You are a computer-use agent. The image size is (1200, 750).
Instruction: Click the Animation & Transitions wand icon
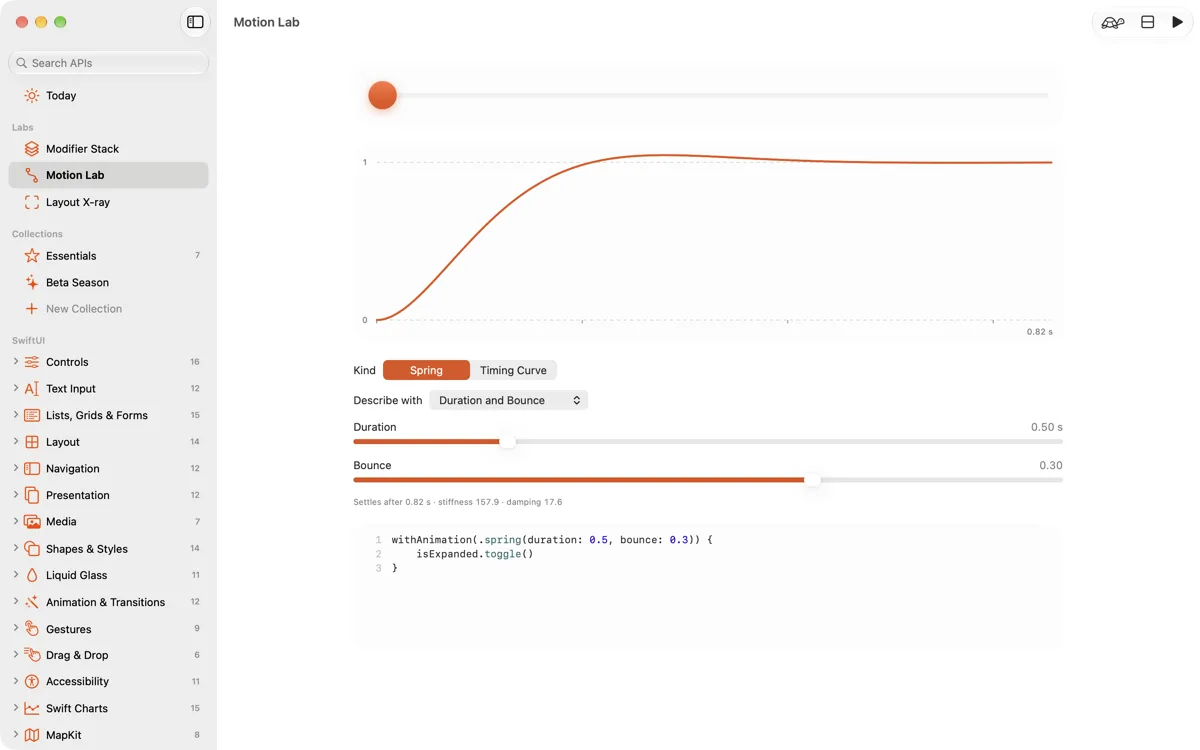point(32,602)
